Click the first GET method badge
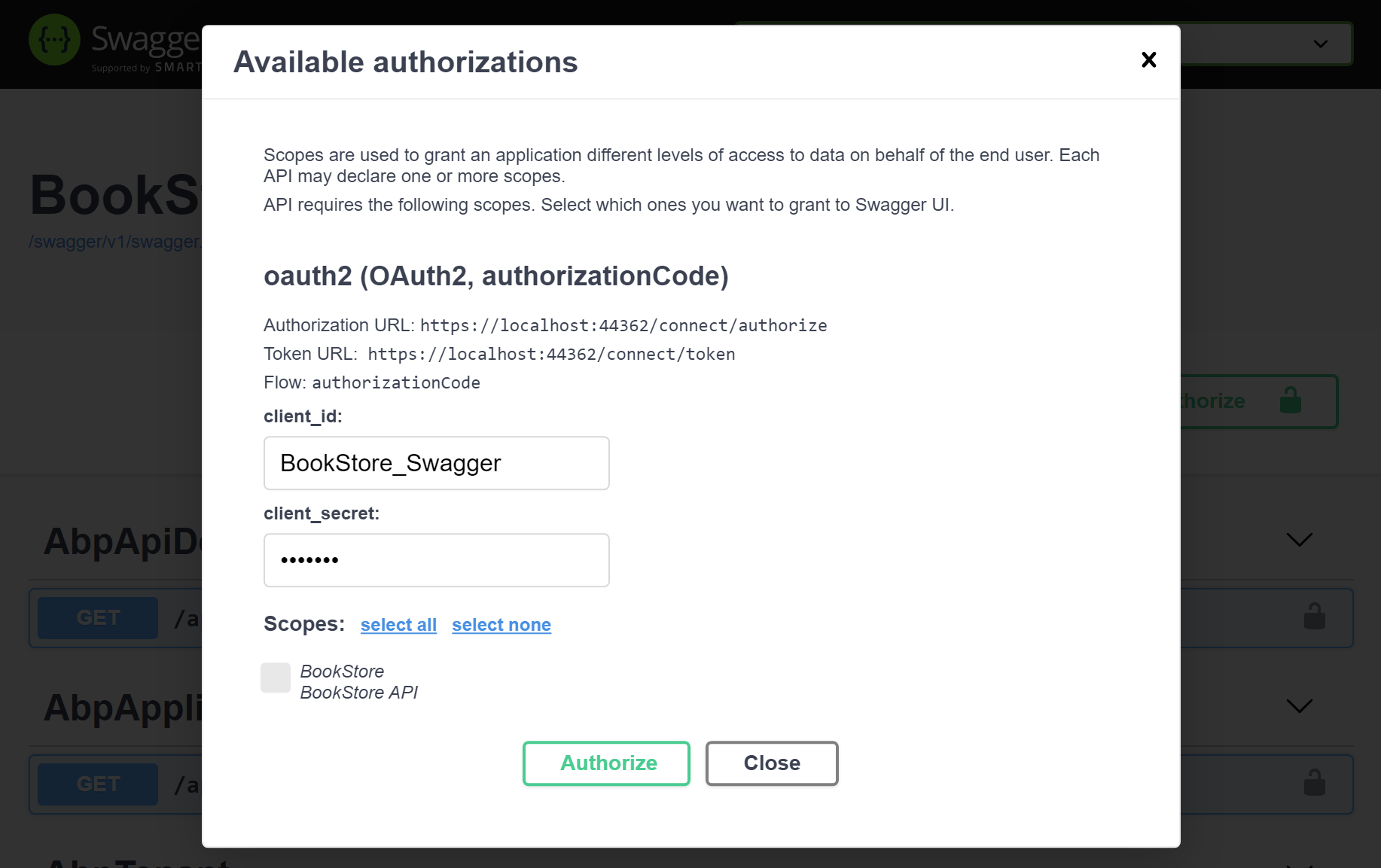Image resolution: width=1381 pixels, height=868 pixels. coord(97,617)
